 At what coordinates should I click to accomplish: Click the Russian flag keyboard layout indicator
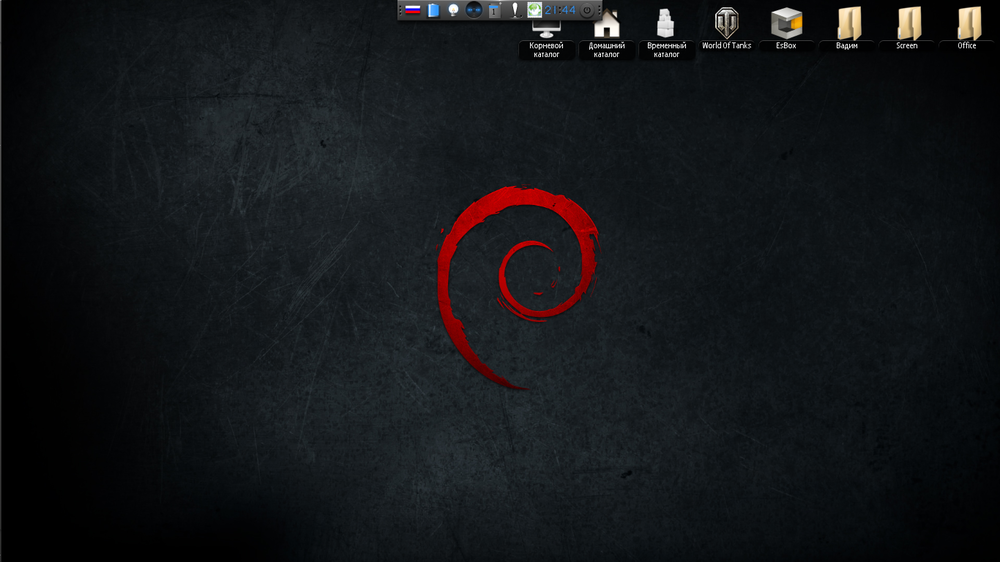(x=412, y=10)
